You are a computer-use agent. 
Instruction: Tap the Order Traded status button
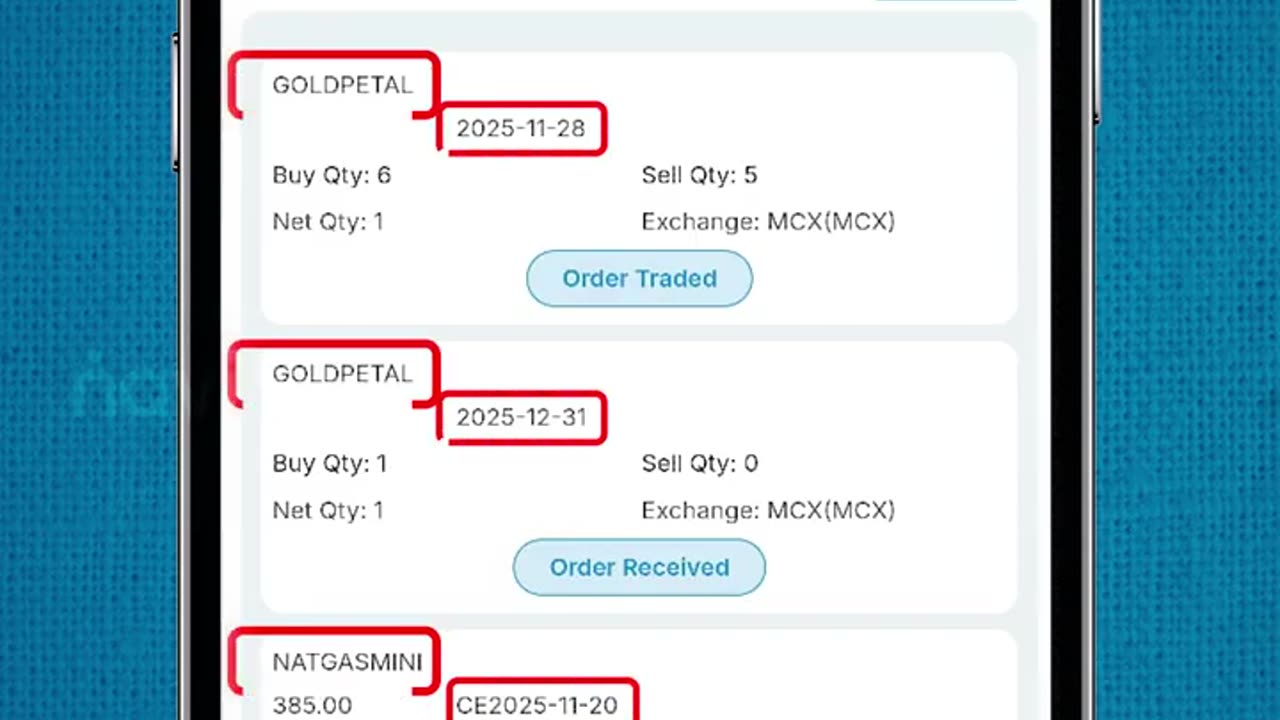coord(639,278)
